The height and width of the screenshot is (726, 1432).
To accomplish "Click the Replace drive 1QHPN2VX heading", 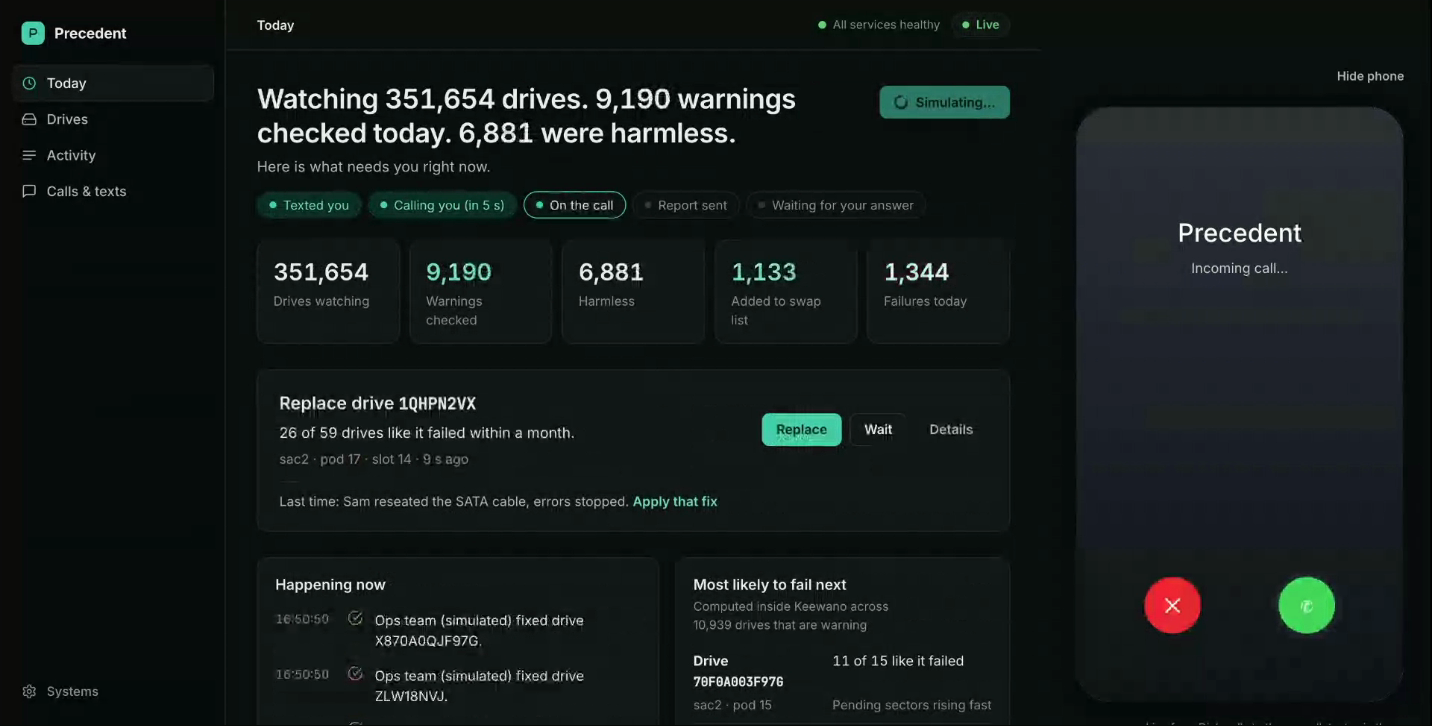I will point(378,404).
